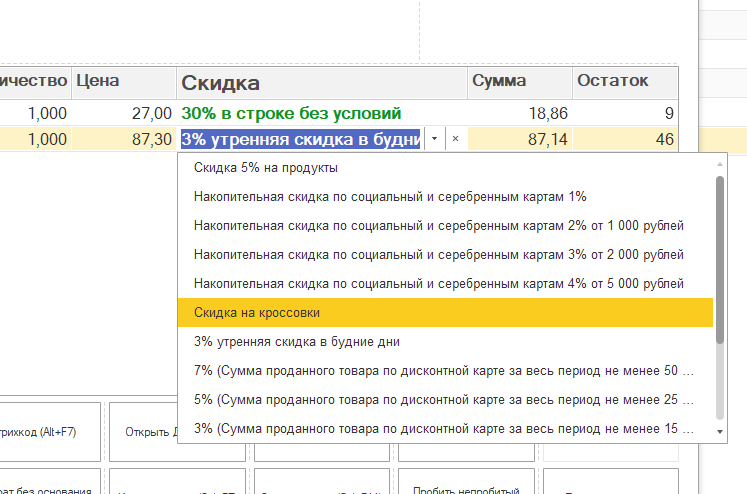Pick '3% утренняя скидка в будние дни' from list
Screen dimensions: 747x494
[445, 342]
